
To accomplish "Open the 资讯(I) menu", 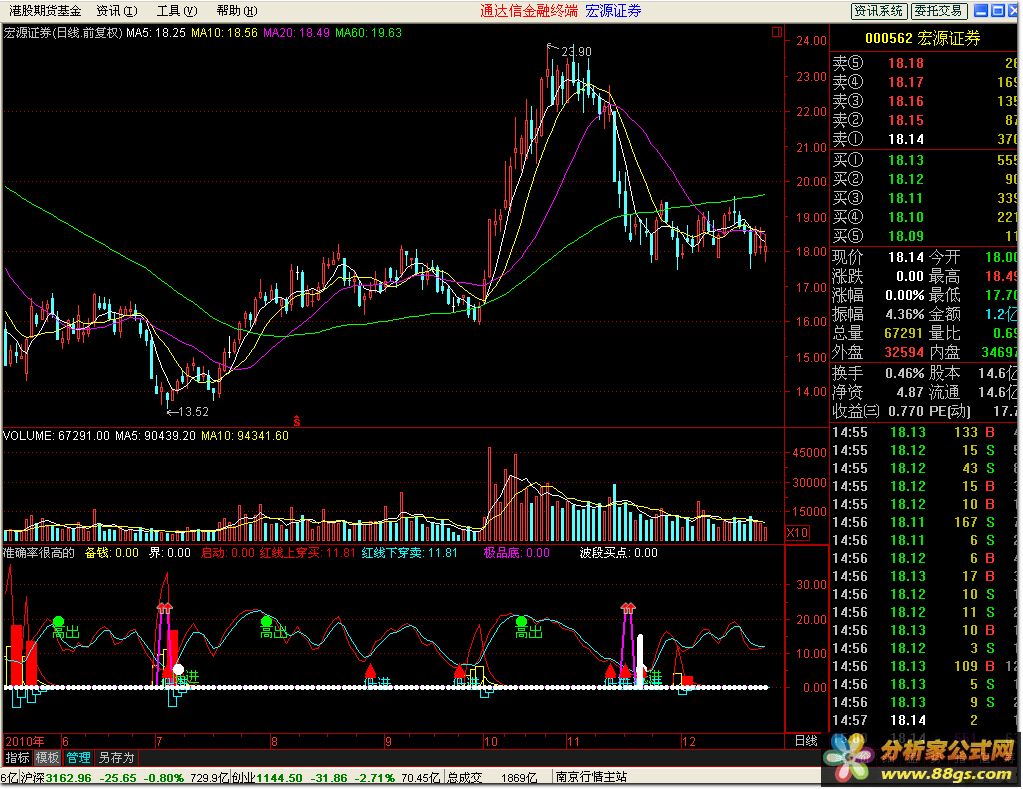I will (117, 11).
